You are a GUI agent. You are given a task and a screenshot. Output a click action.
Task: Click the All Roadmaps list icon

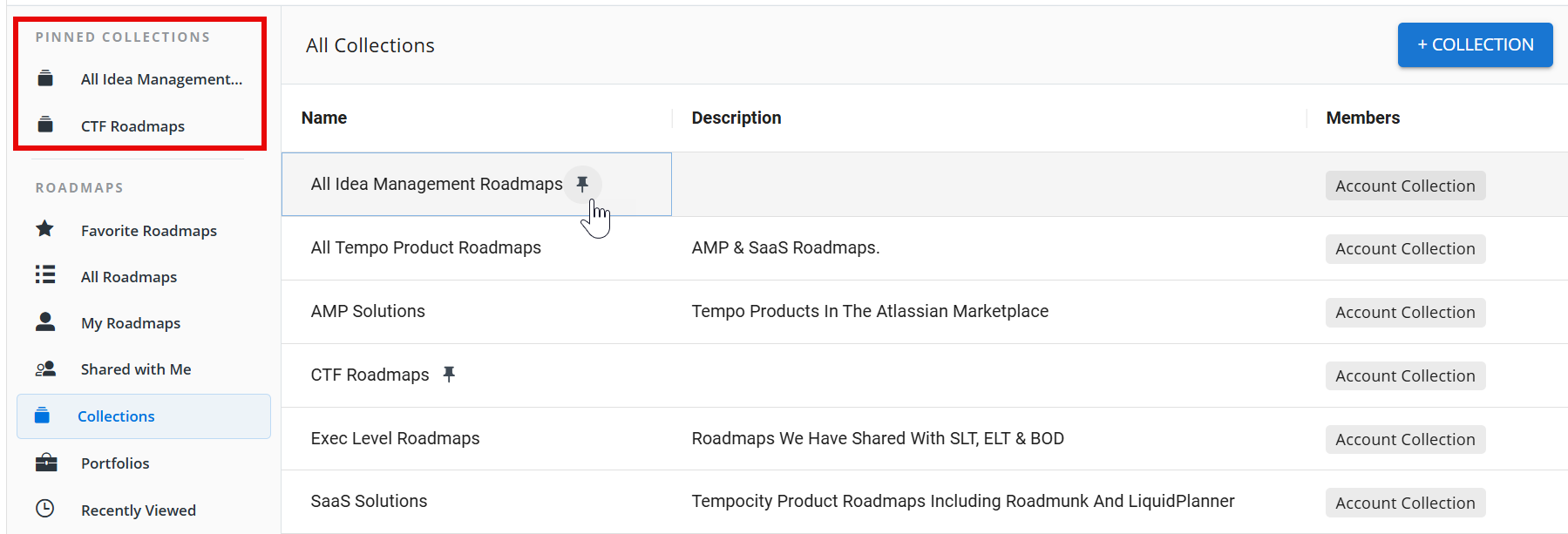pos(45,275)
